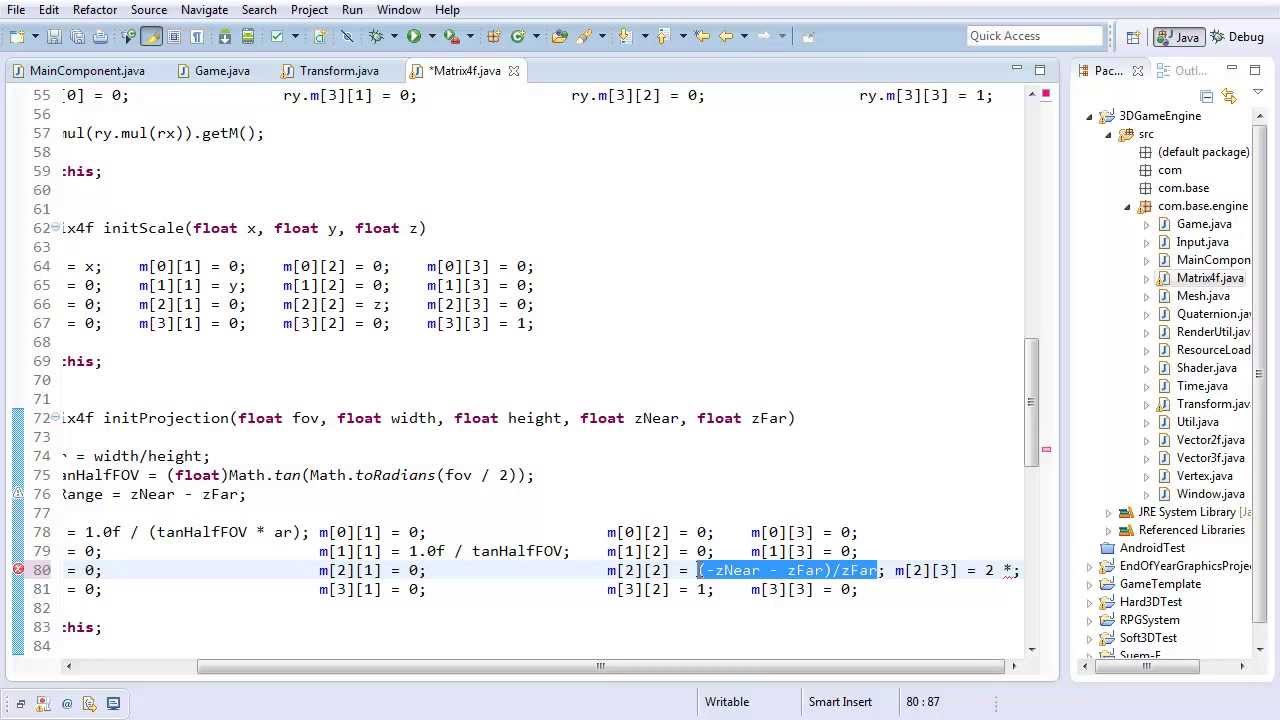This screenshot has width=1280, height=720.
Task: Collapse the com.base.engine package
Action: pos(1128,206)
